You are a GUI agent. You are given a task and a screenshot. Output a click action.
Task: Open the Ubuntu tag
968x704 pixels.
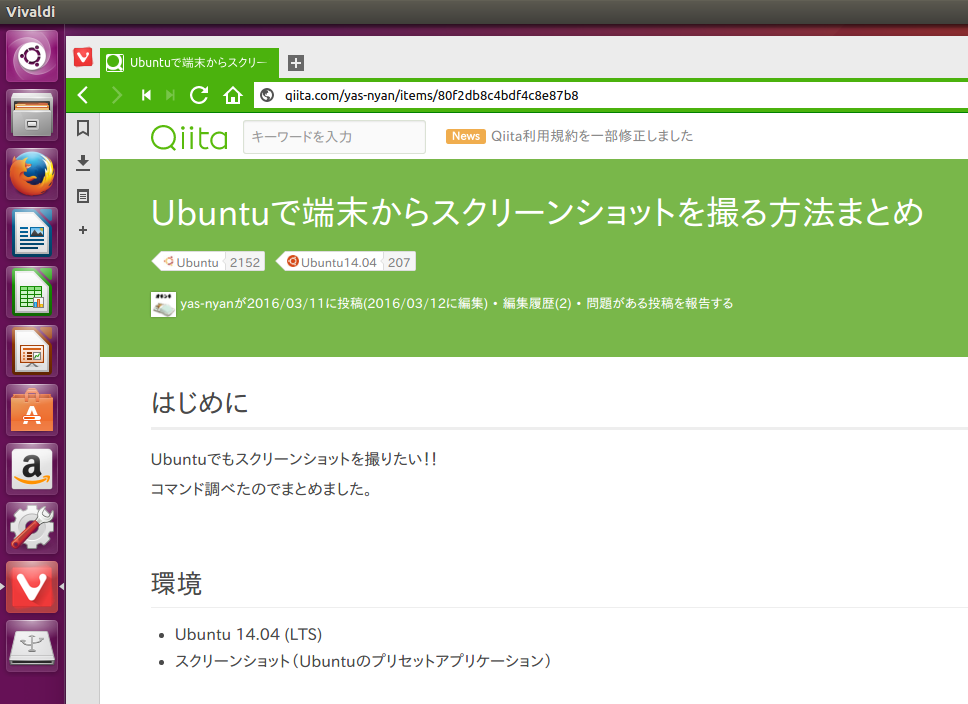click(x=191, y=262)
